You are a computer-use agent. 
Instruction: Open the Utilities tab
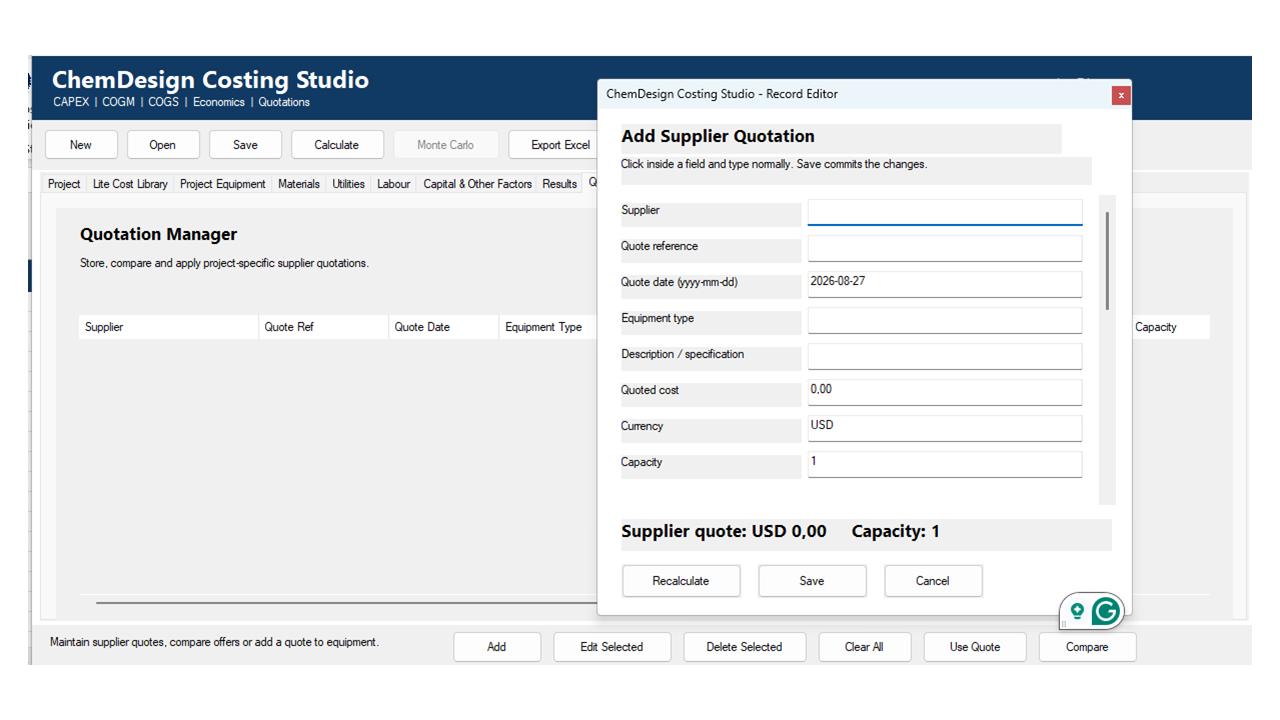pyautogui.click(x=348, y=184)
